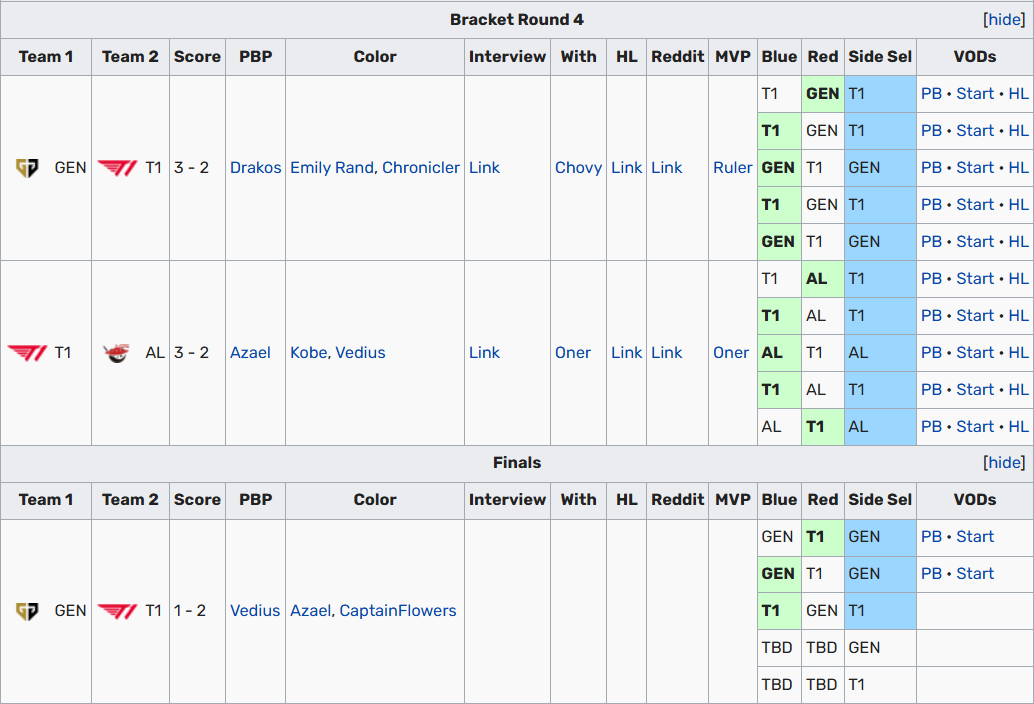The width and height of the screenshot is (1034, 704).
Task: Open Oner link in the MVP column
Action: pos(731,353)
